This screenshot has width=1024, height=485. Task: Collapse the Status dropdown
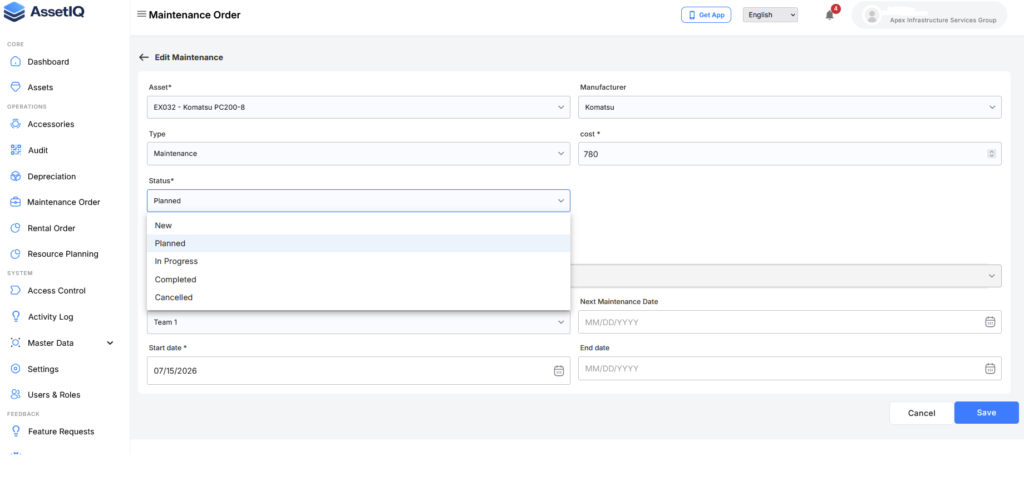[x=359, y=200]
